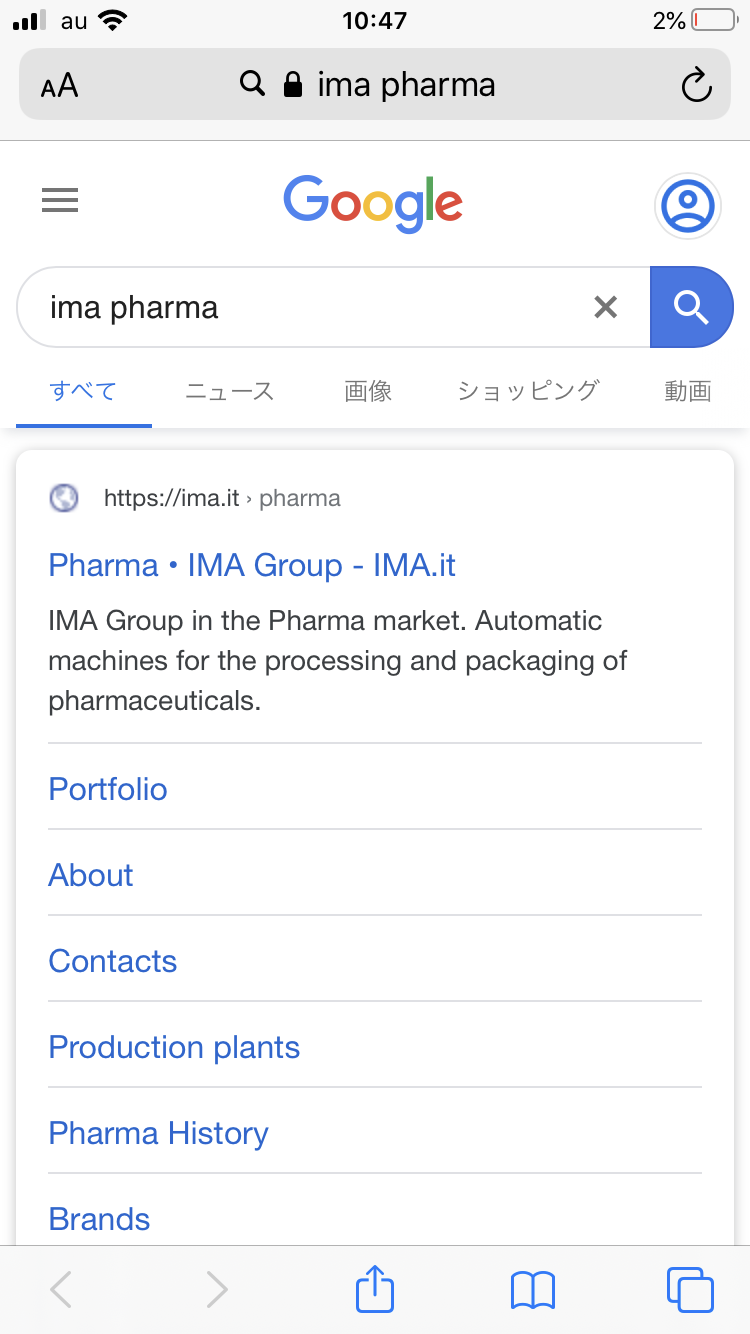This screenshot has width=750, height=1334.
Task: Open the Portfolio sitelink
Action: tap(108, 789)
